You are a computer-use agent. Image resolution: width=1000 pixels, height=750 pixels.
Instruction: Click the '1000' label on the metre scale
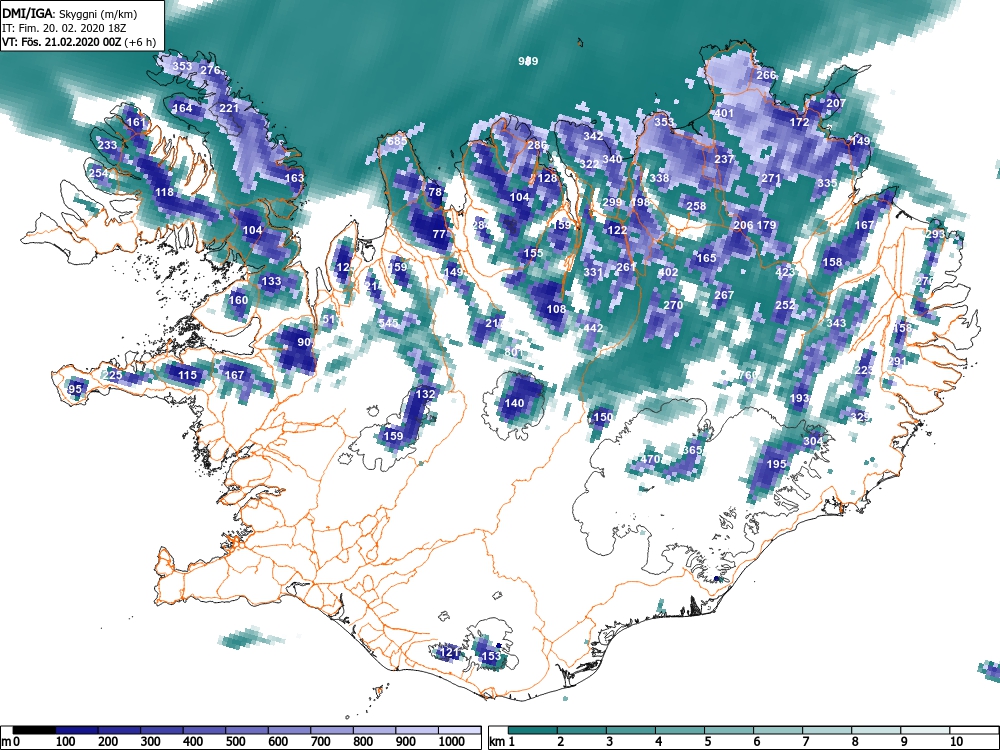coord(452,741)
